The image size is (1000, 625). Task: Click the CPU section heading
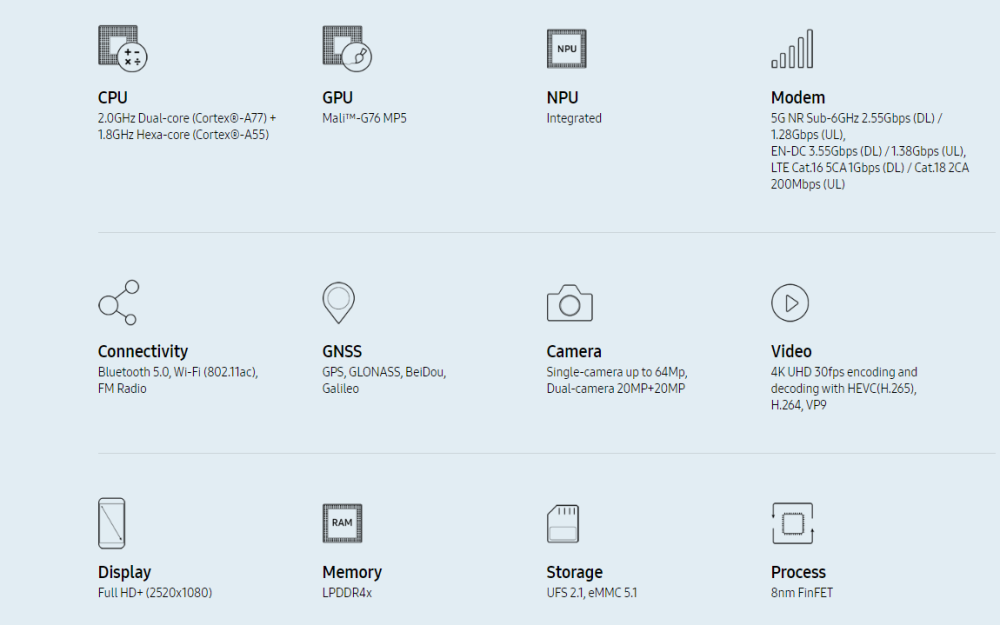tap(112, 97)
